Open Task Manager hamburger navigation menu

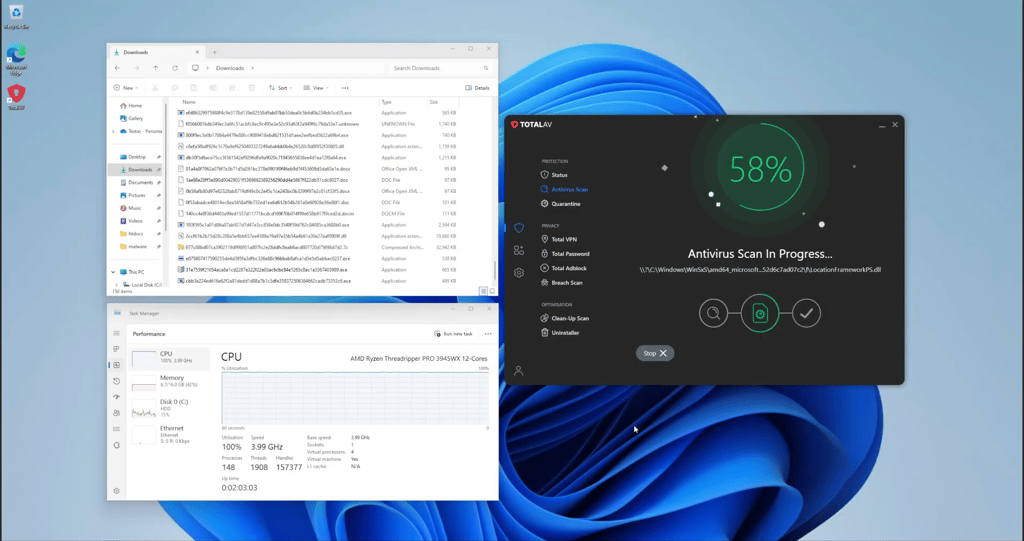click(x=116, y=333)
